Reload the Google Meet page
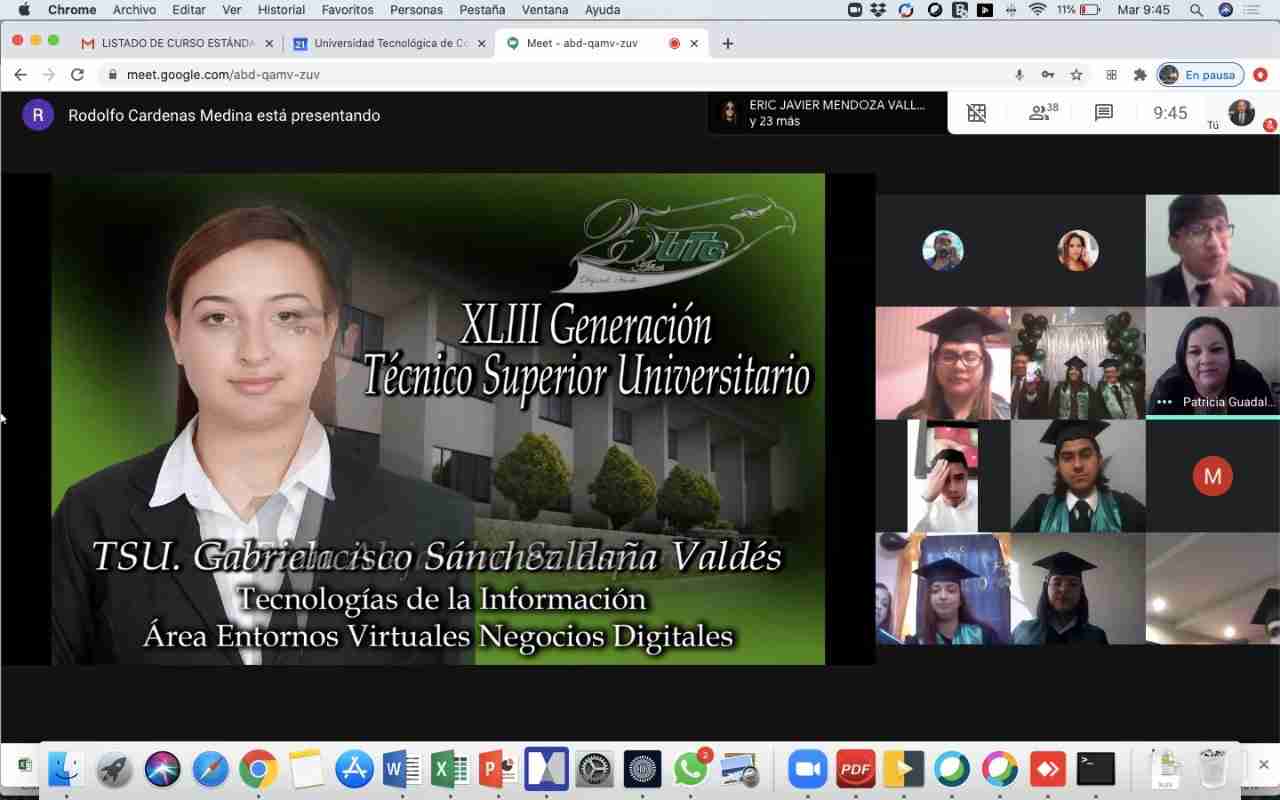1280x800 pixels. (77, 75)
